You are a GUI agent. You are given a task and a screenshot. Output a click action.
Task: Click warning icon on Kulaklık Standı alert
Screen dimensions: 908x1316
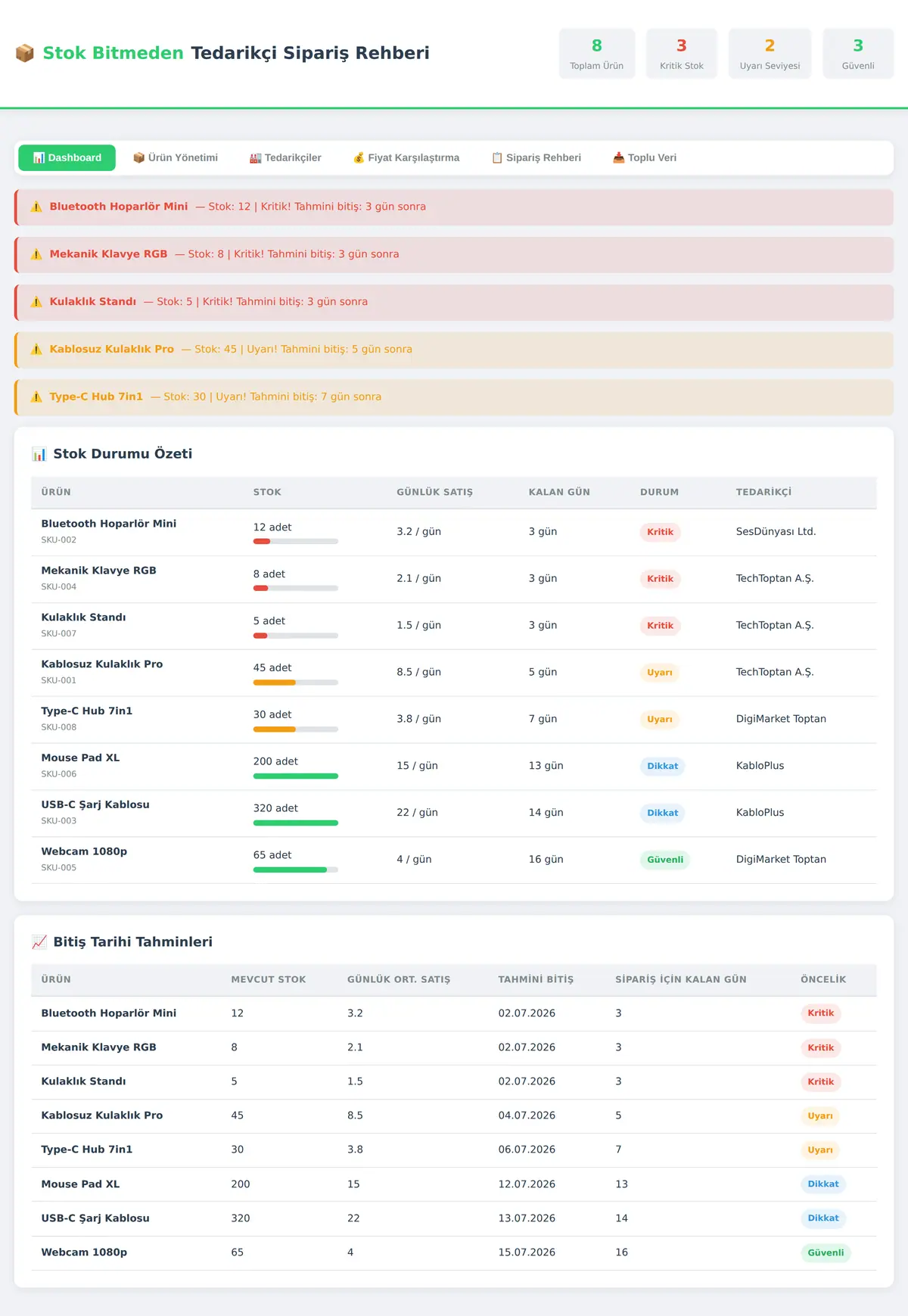[36, 302]
